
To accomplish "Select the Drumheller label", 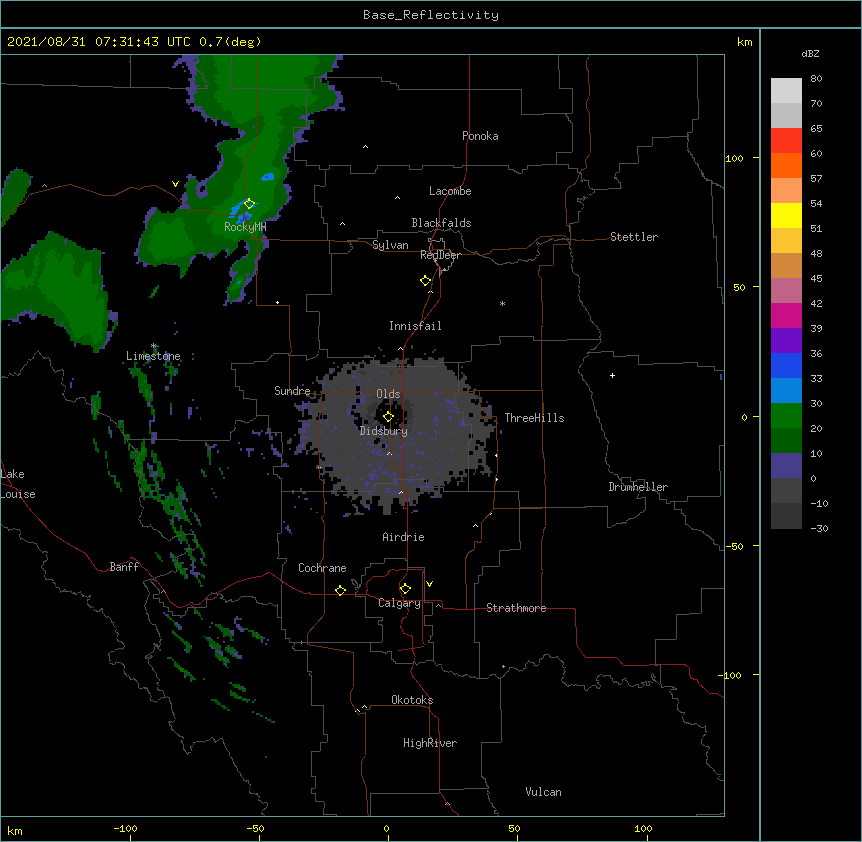I will point(638,487).
